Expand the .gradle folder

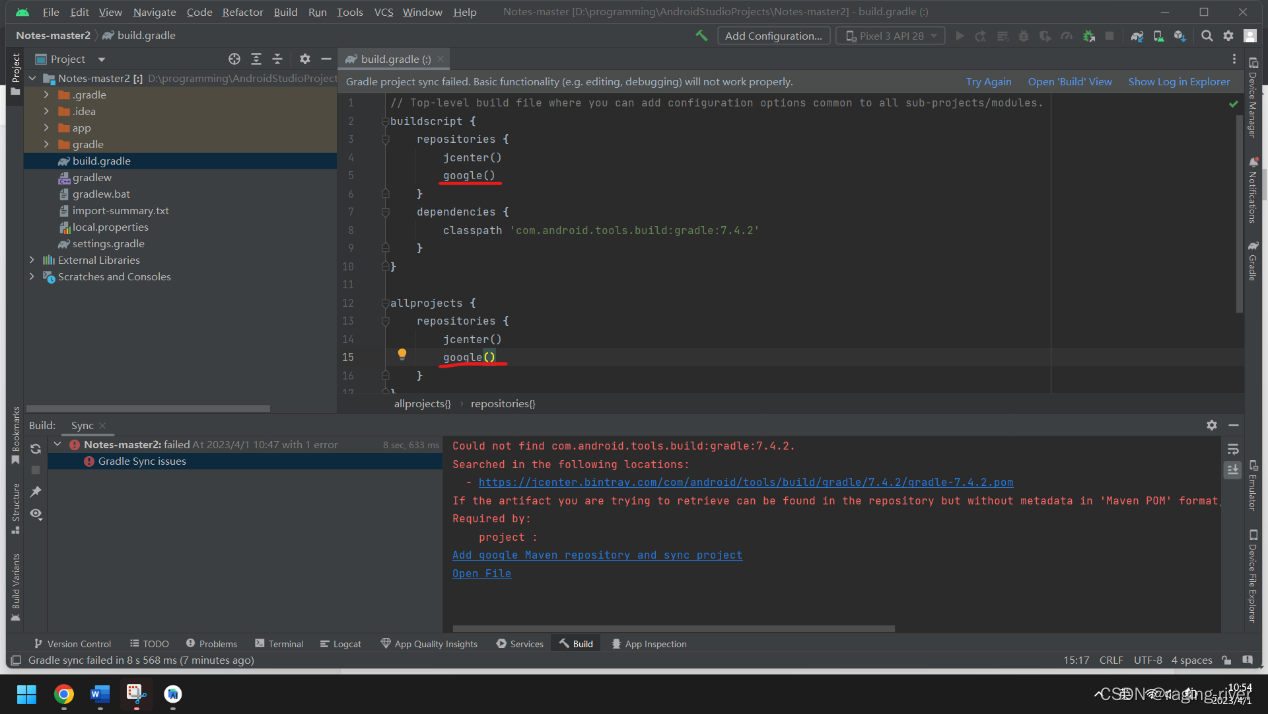[x=46, y=95]
